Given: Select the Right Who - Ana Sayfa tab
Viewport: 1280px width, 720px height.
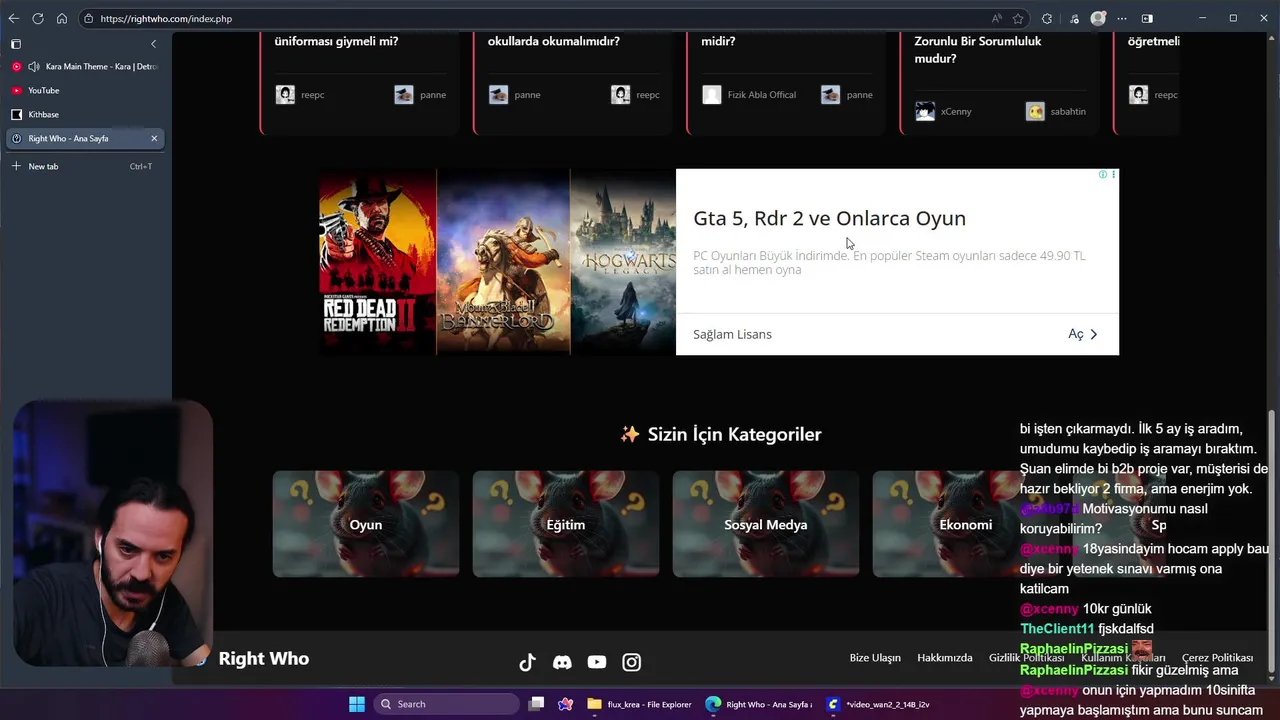Looking at the screenshot, I should pos(85,138).
